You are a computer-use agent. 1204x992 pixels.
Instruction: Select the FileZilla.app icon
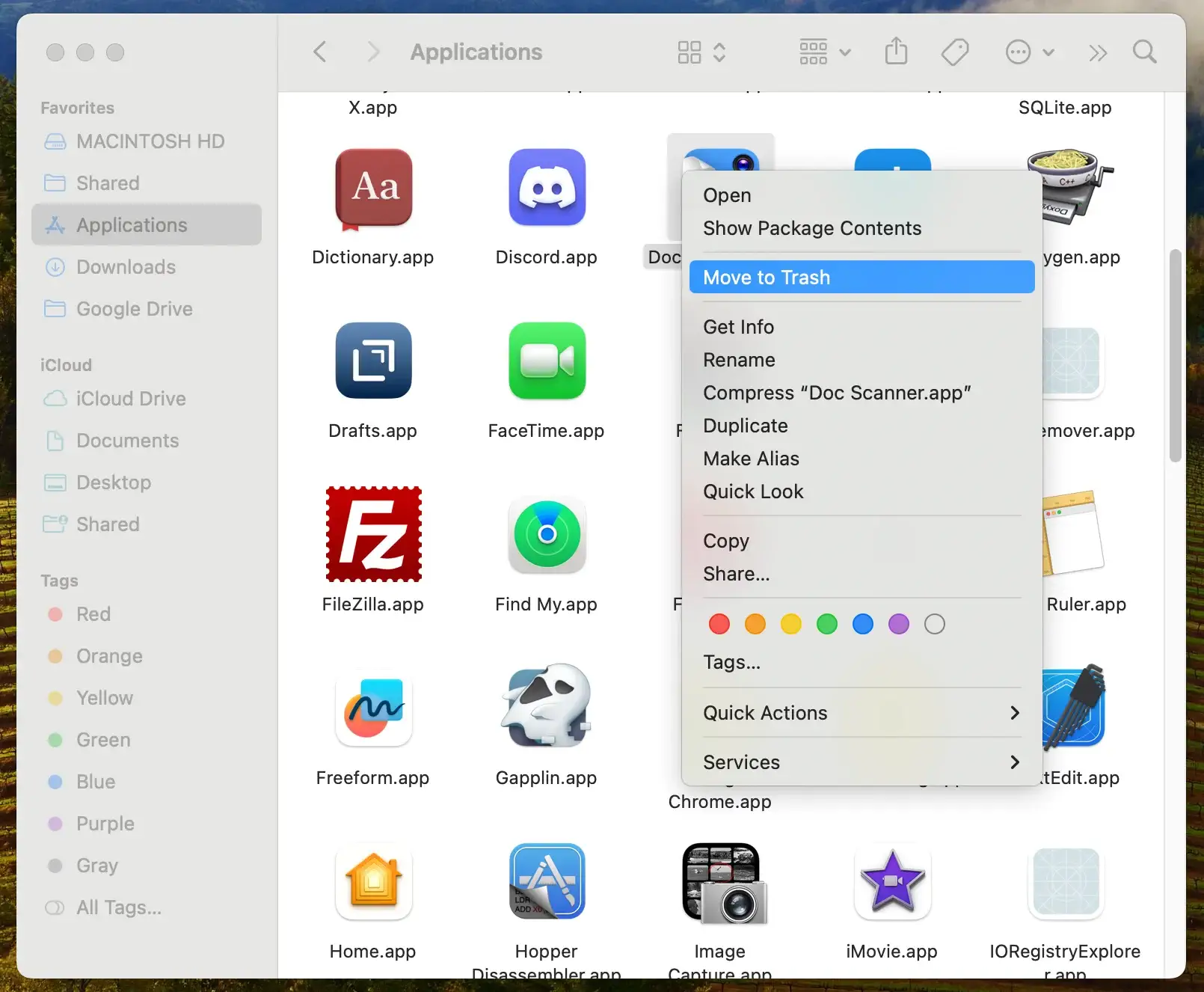point(373,534)
